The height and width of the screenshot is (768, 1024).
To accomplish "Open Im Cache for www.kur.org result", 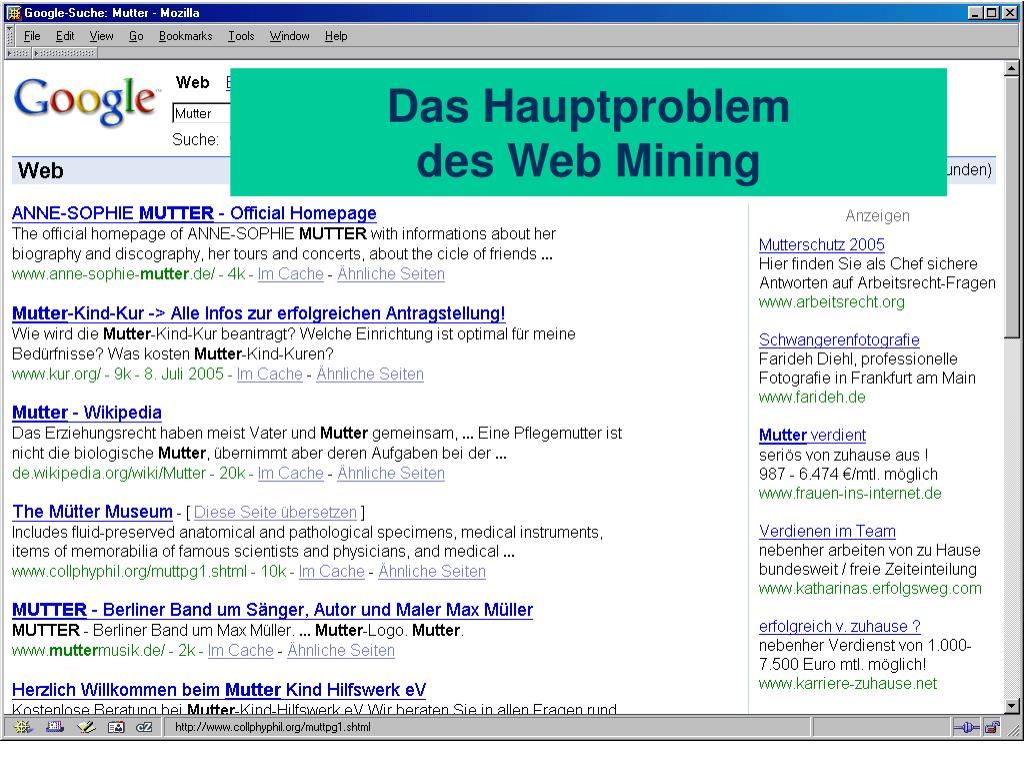I will click(270, 374).
